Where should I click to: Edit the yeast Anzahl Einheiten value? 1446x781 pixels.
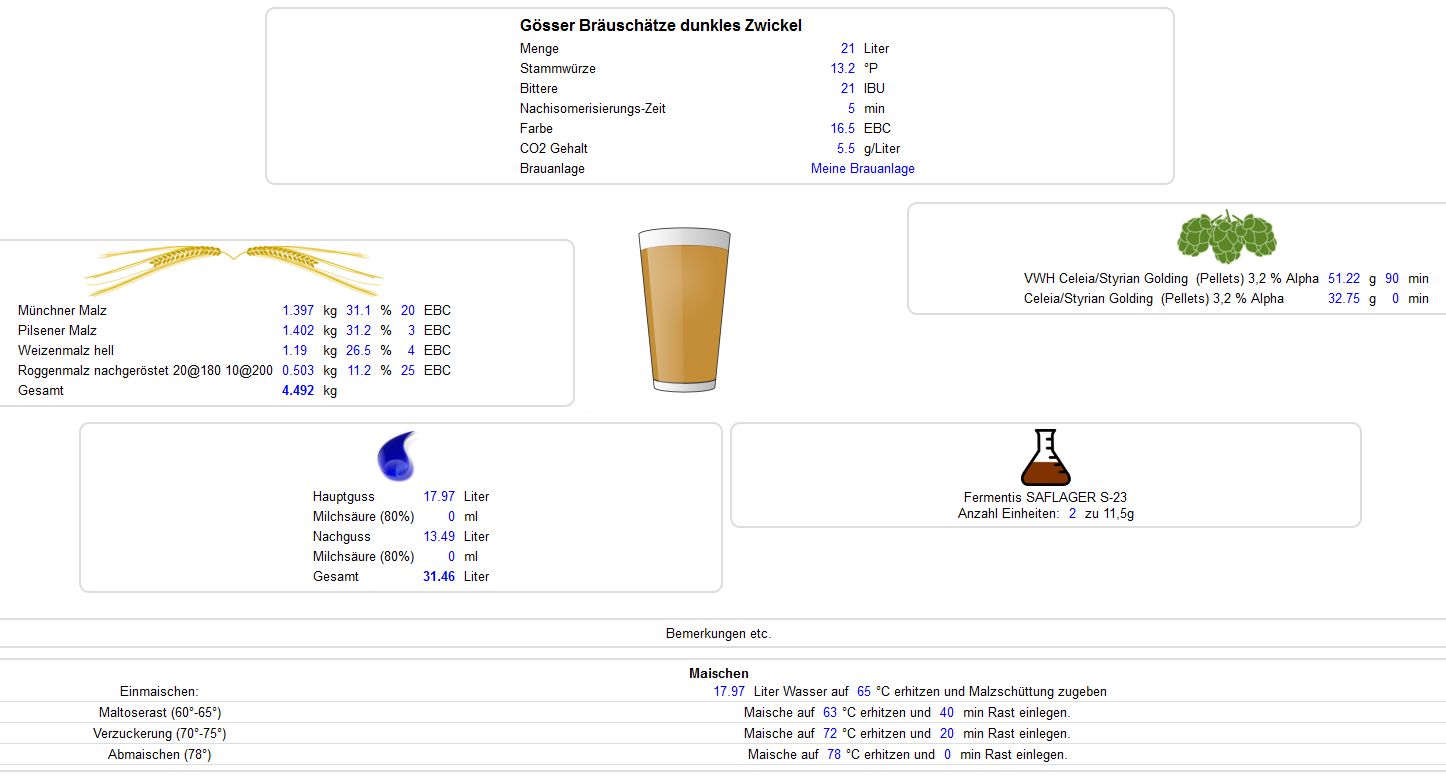click(x=1072, y=514)
